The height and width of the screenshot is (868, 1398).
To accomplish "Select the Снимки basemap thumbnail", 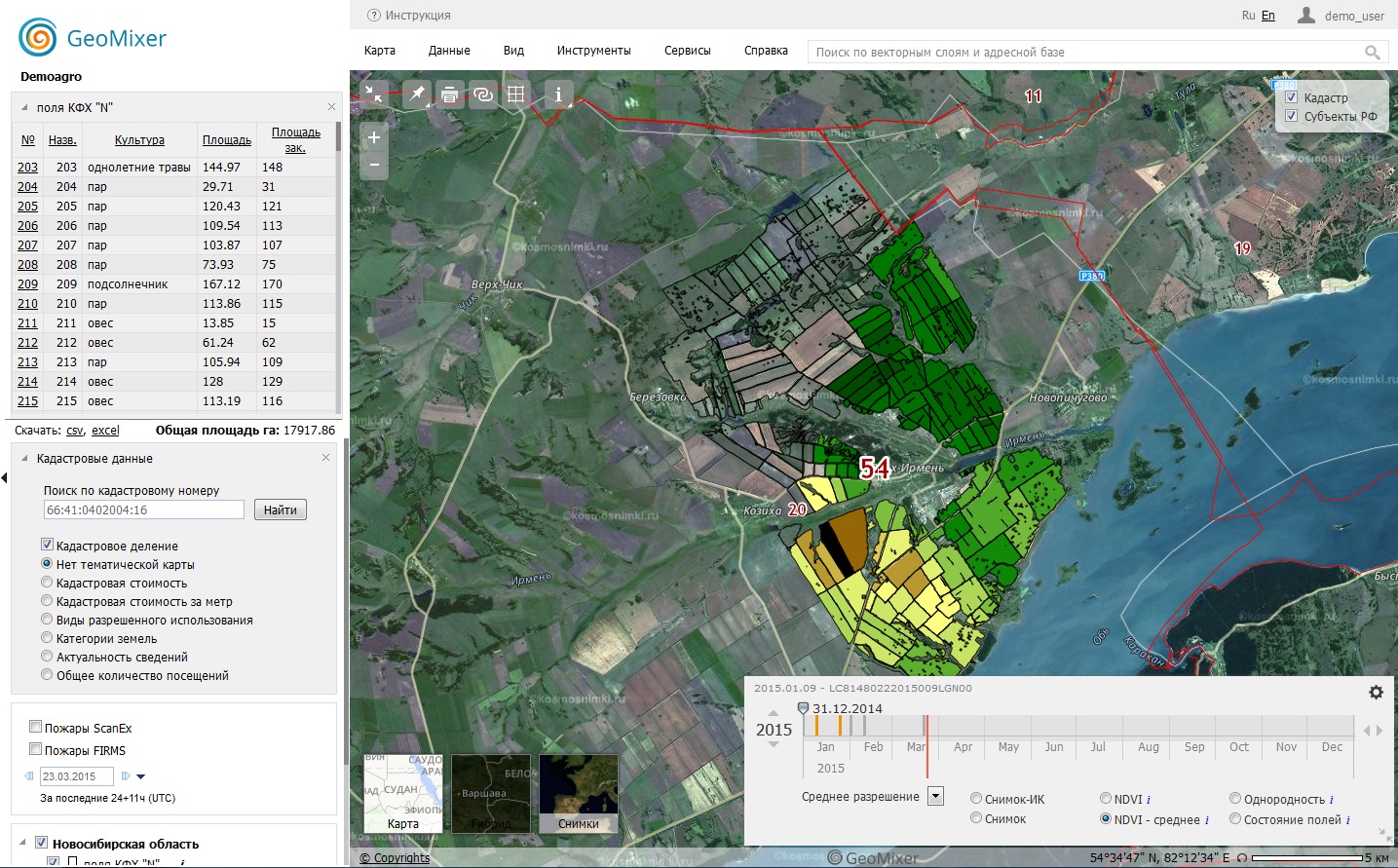I will [579, 794].
